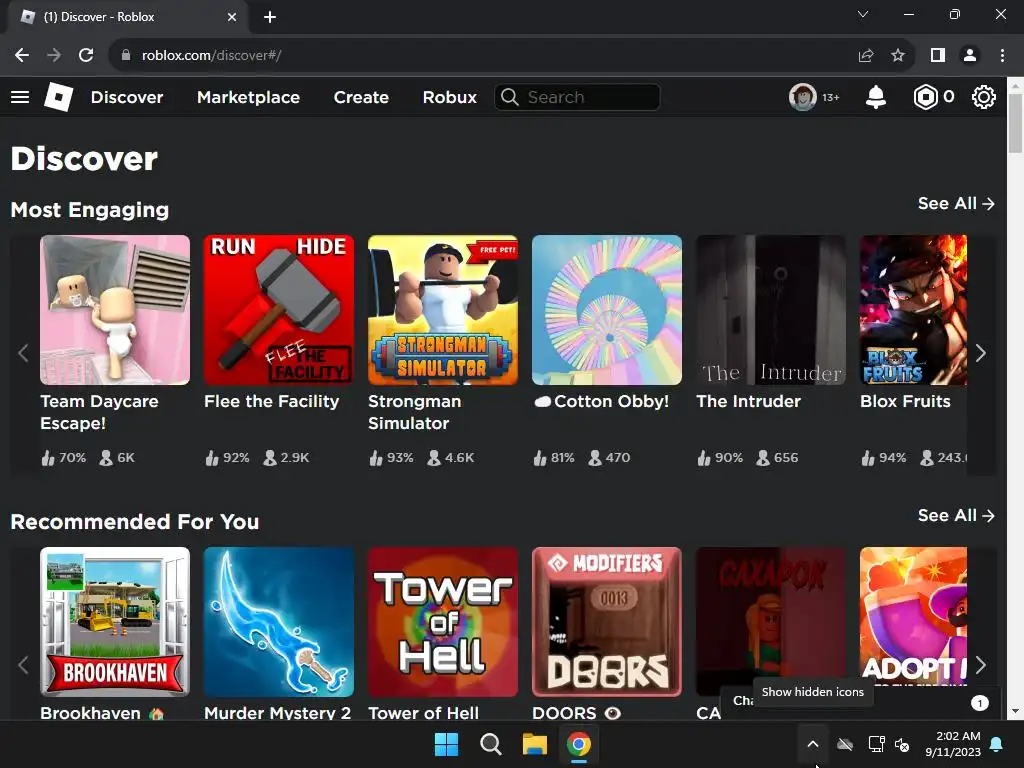Open the Robux balance icon
The image size is (1024, 768).
[925, 97]
